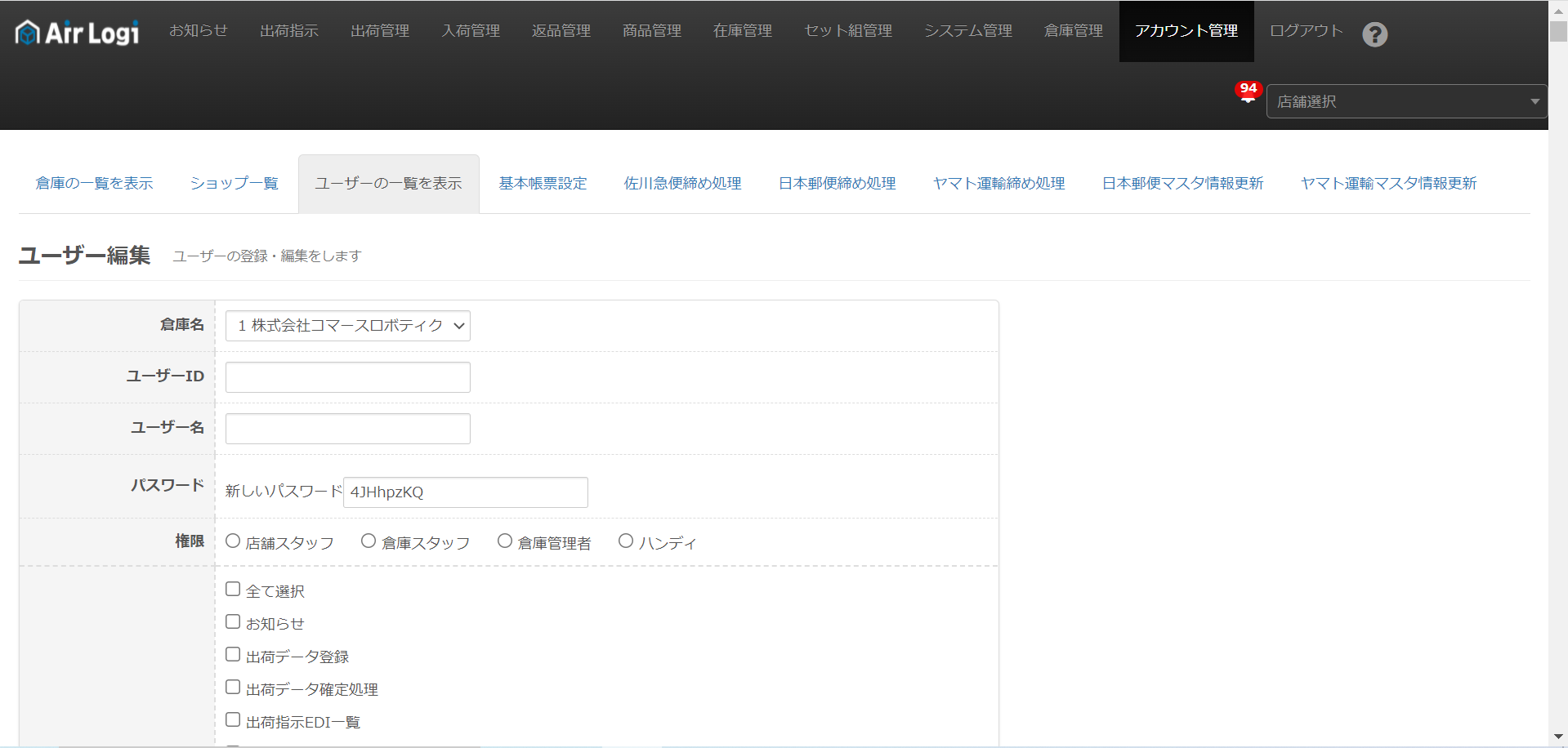Open the システム管理 menu
Viewport: 1568px width, 748px height.
point(967,31)
